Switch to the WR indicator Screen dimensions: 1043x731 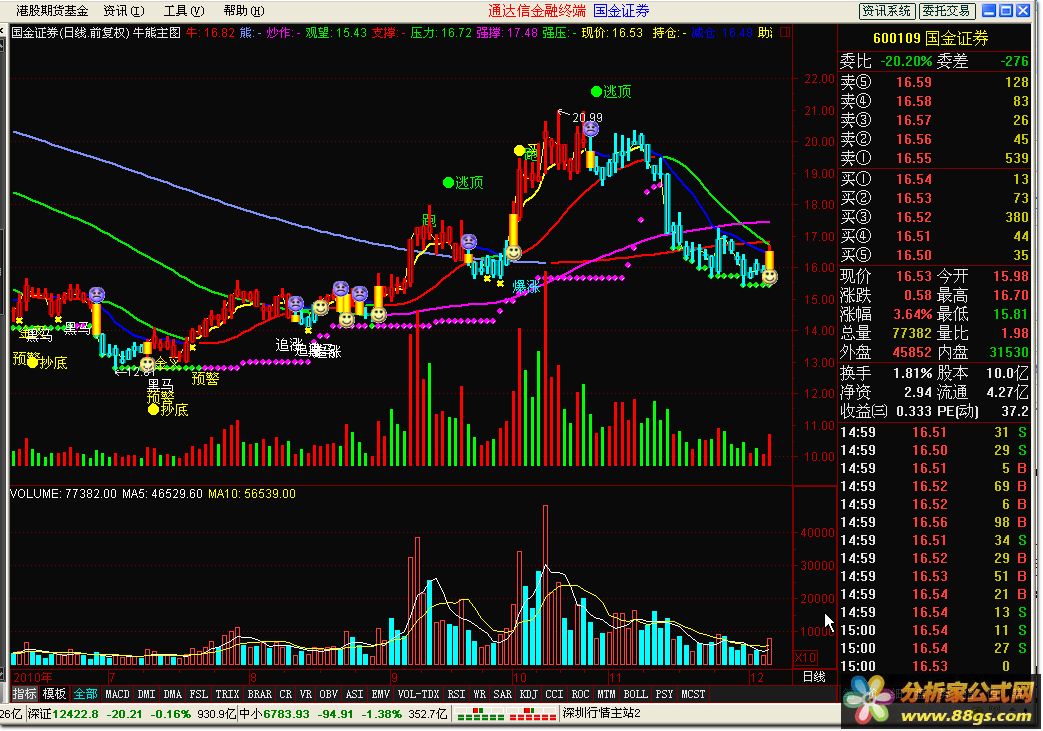pyautogui.click(x=480, y=694)
